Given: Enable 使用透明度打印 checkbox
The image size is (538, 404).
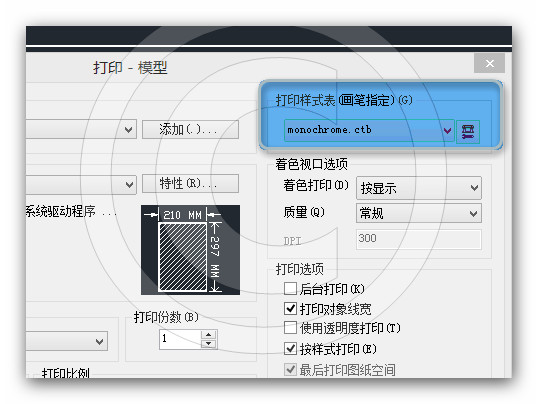Looking at the screenshot, I should [x=290, y=328].
